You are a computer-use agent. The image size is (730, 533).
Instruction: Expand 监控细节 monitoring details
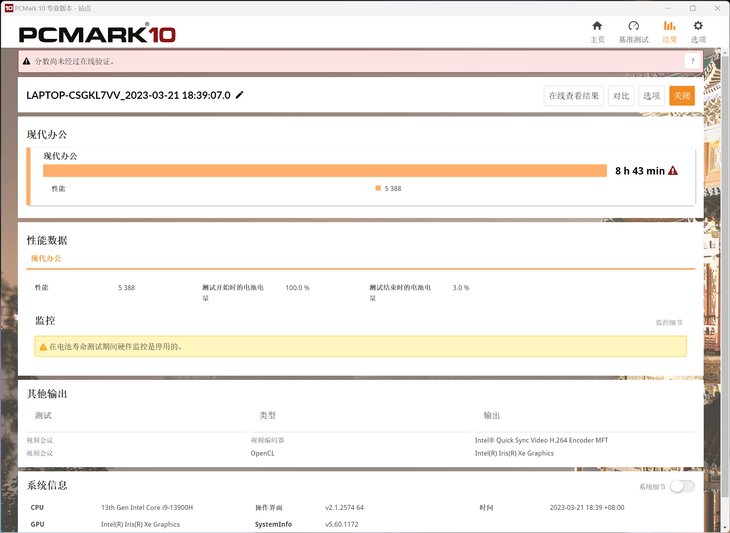[x=669, y=323]
